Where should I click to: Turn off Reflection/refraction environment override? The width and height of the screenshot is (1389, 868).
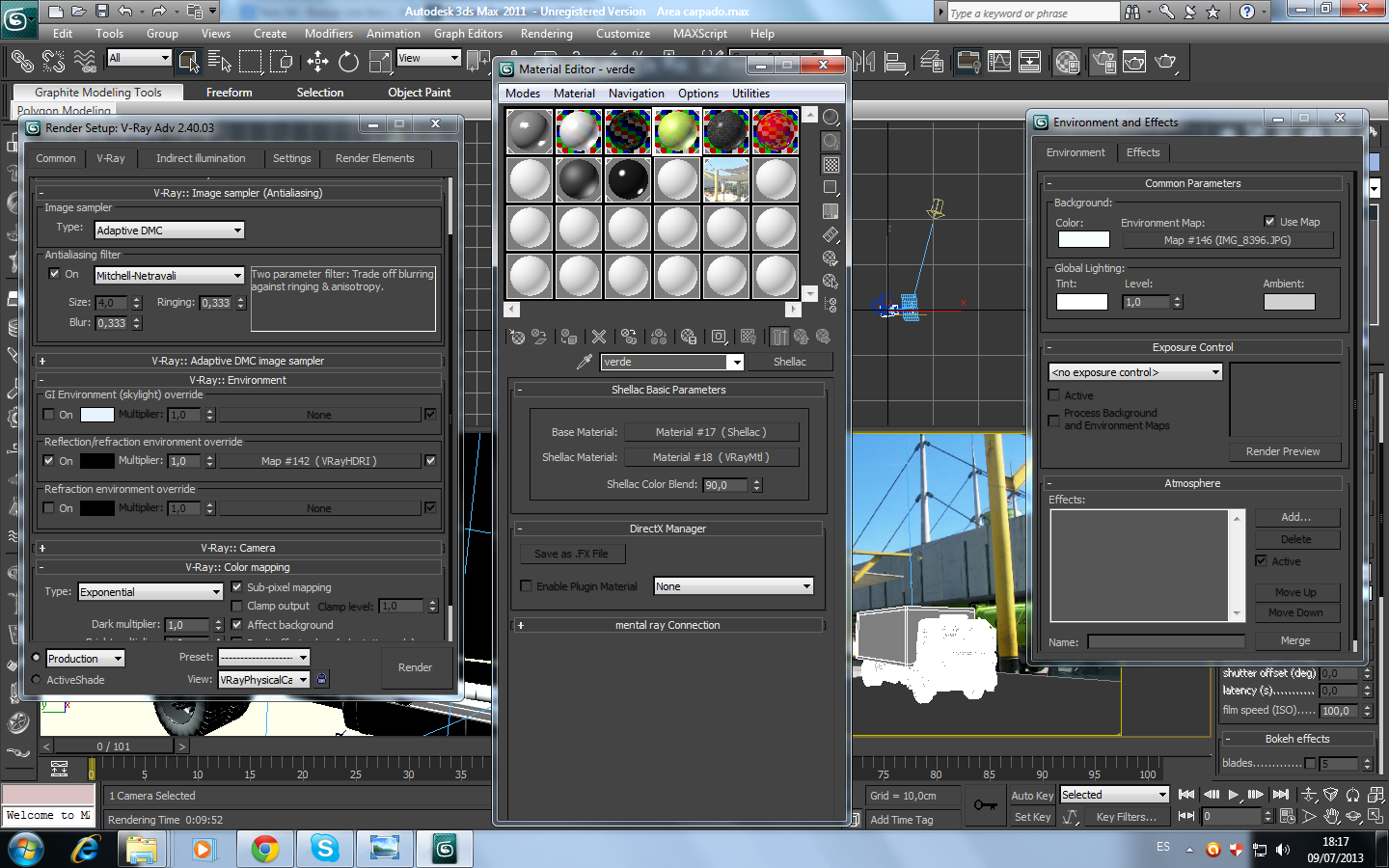[x=49, y=461]
